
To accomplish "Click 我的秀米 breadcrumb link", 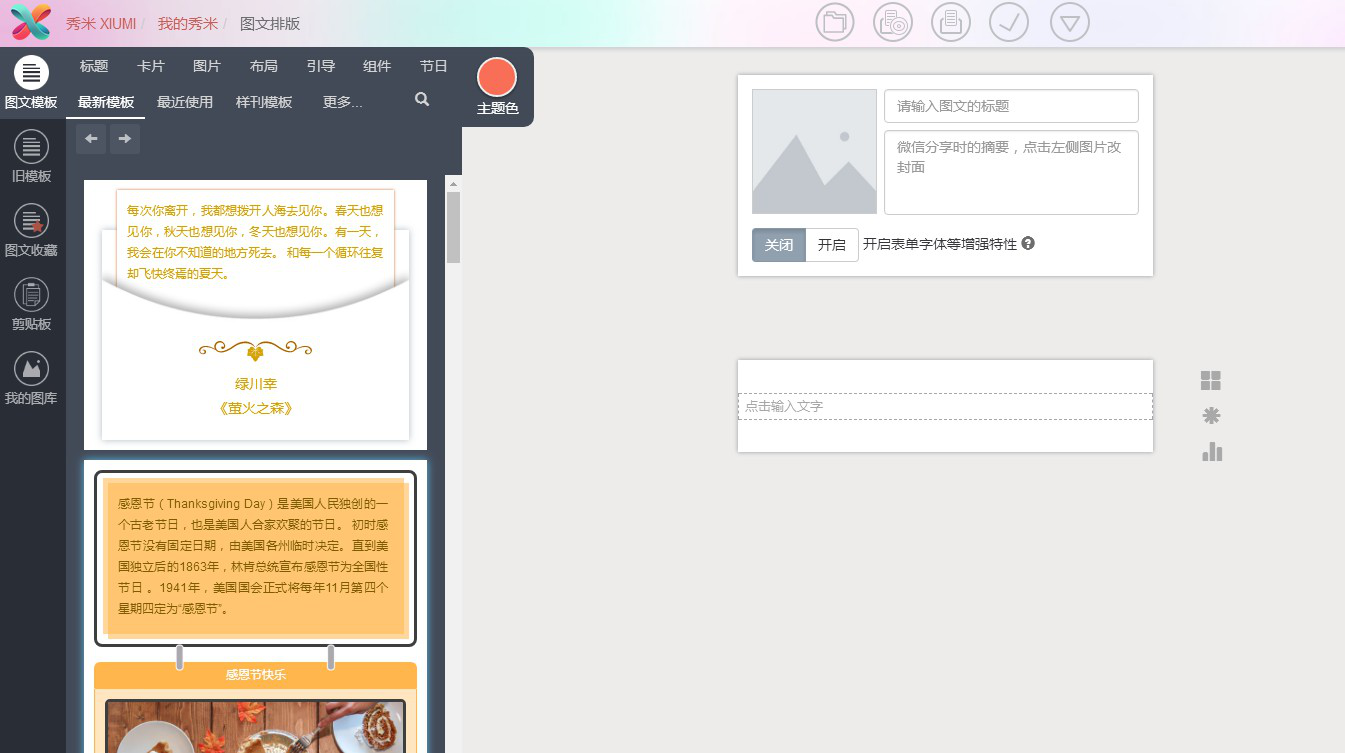I will click(x=187, y=23).
